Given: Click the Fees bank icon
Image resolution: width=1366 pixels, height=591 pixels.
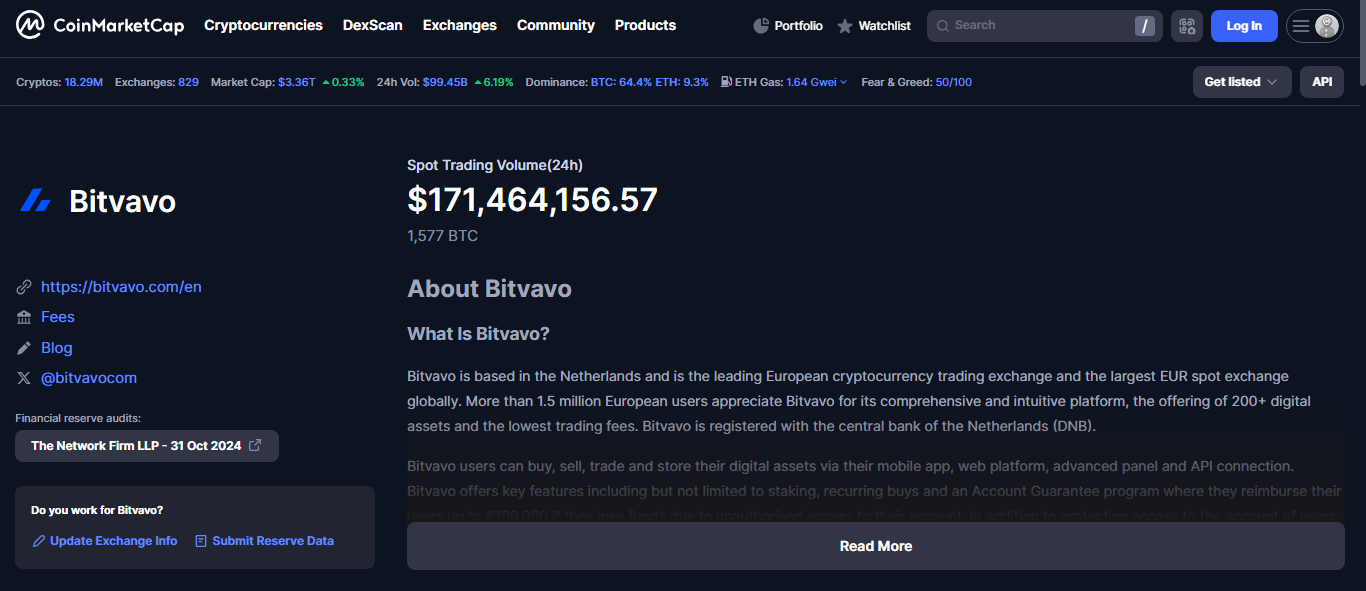Looking at the screenshot, I should click(x=24, y=317).
